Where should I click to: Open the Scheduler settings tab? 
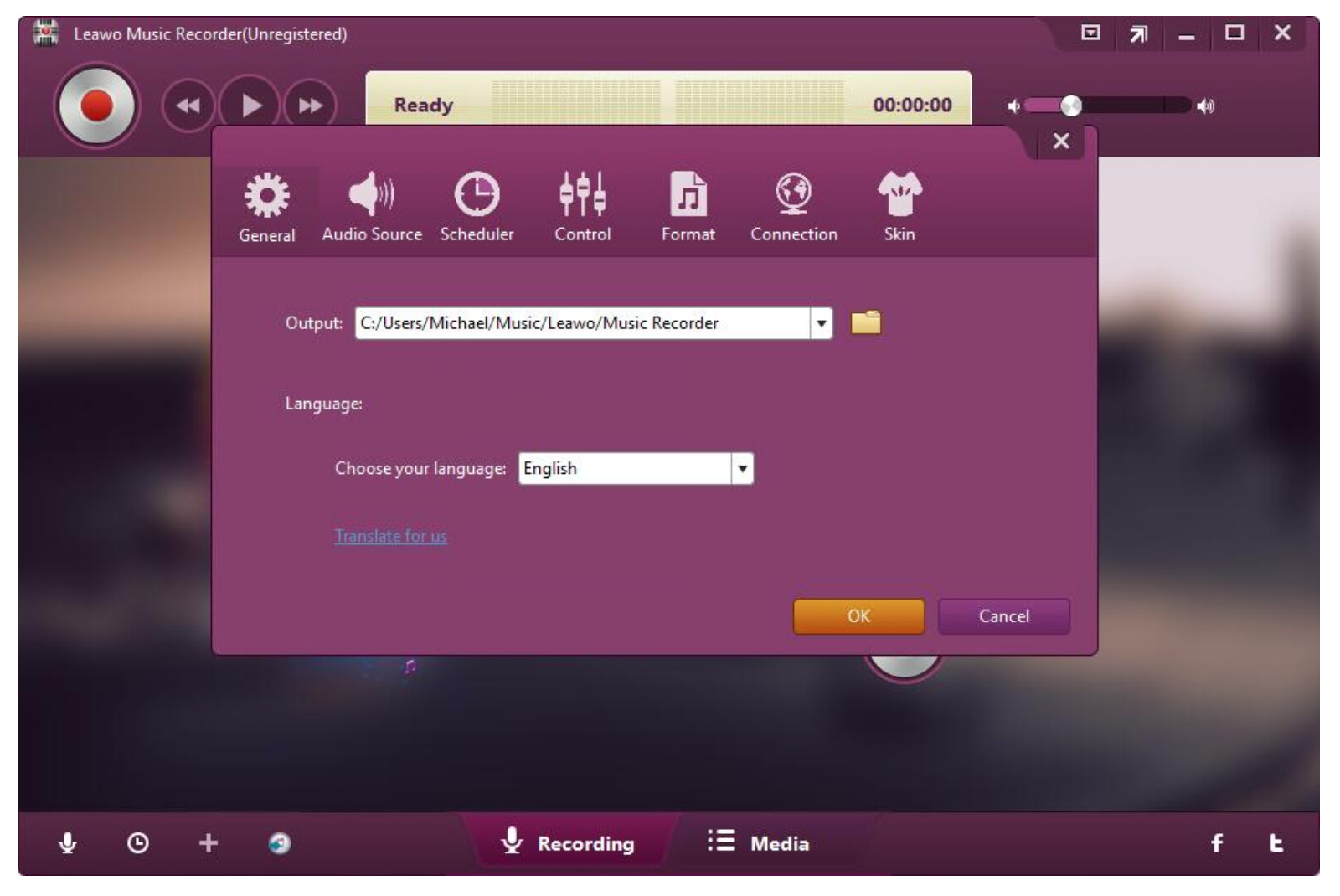477,208
